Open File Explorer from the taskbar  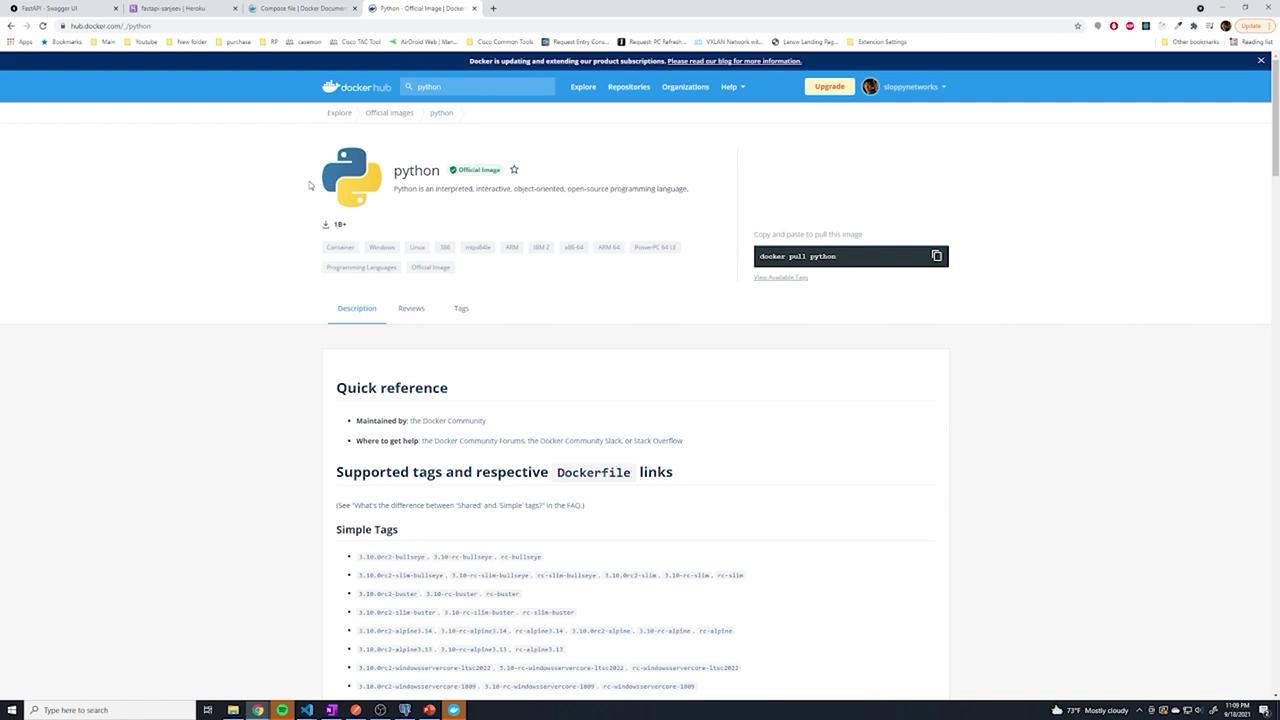point(233,710)
